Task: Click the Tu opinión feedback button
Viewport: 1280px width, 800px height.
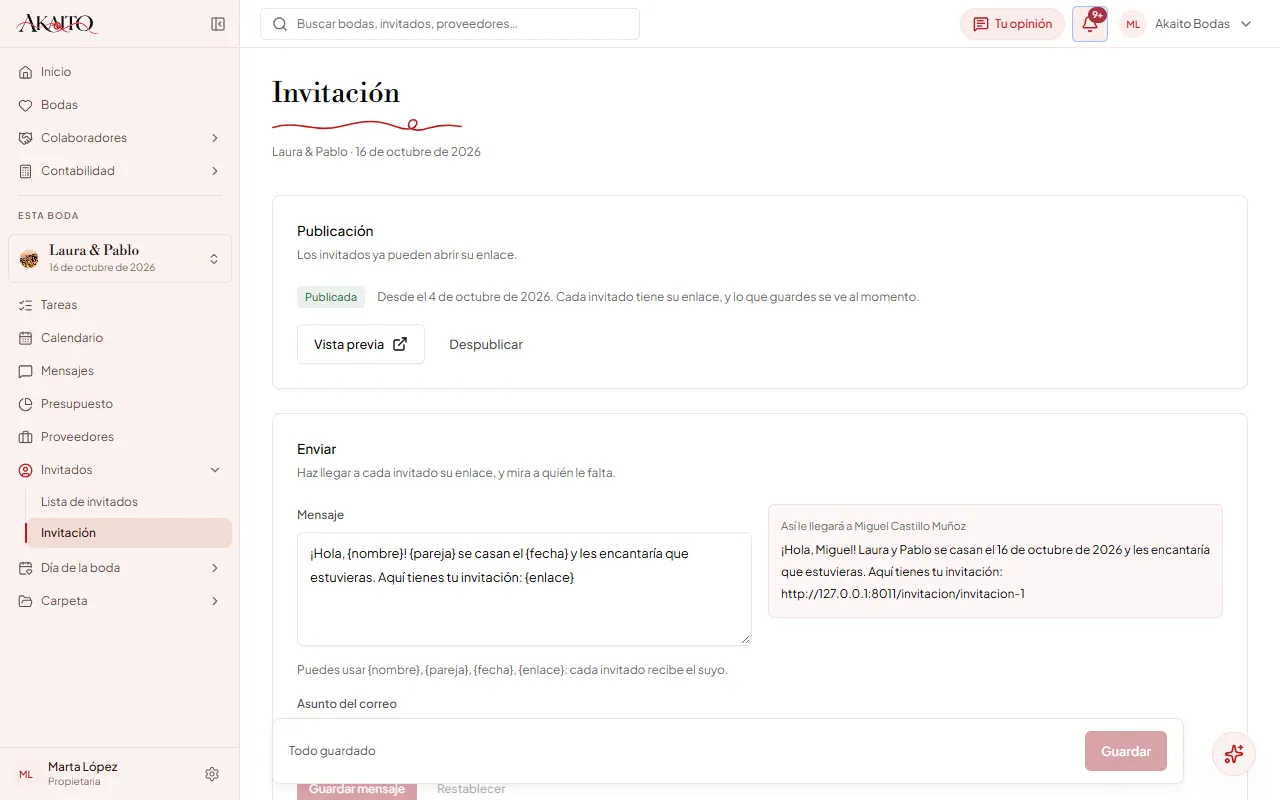Action: (1012, 24)
